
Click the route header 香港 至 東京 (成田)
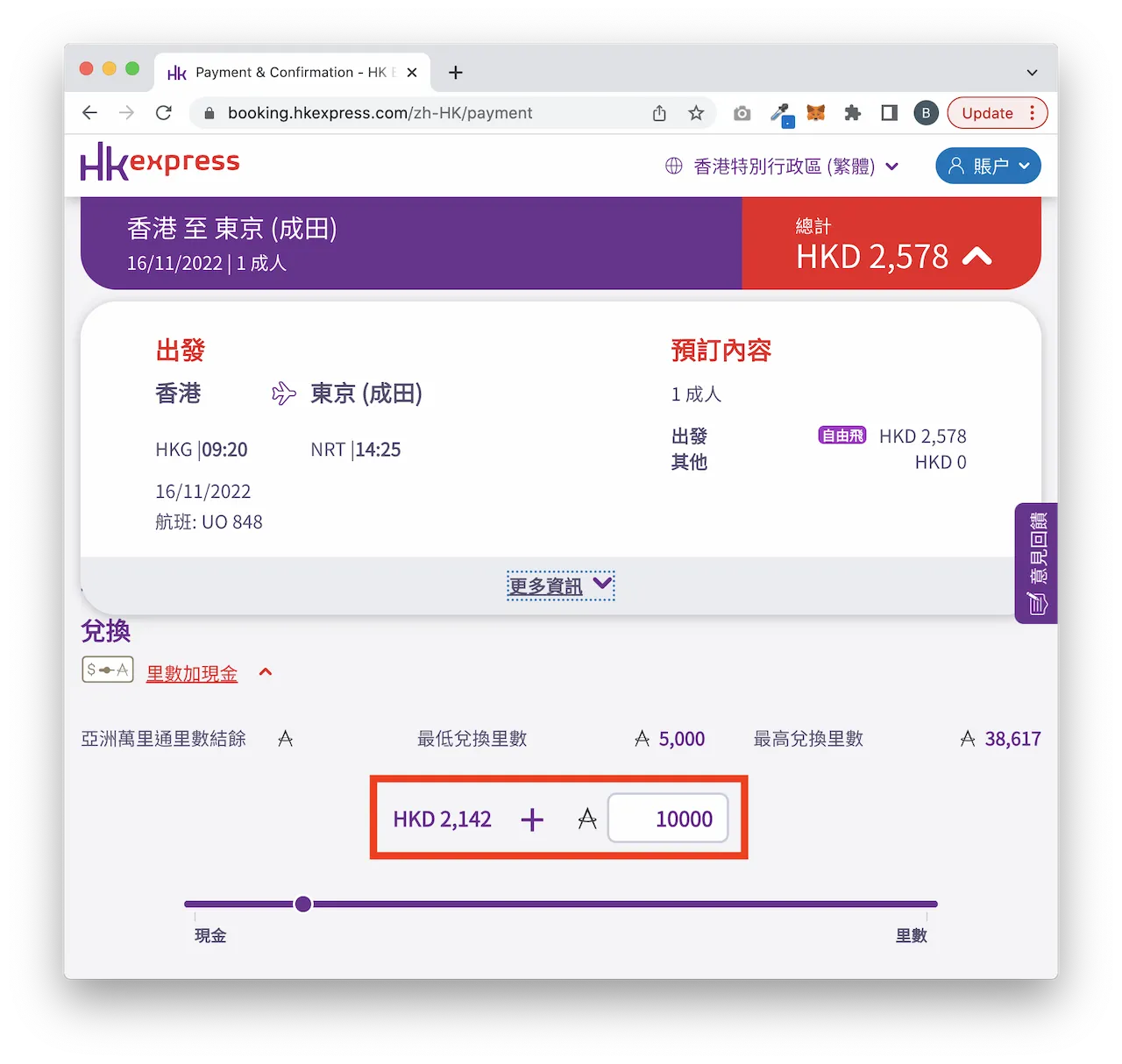tap(231, 229)
